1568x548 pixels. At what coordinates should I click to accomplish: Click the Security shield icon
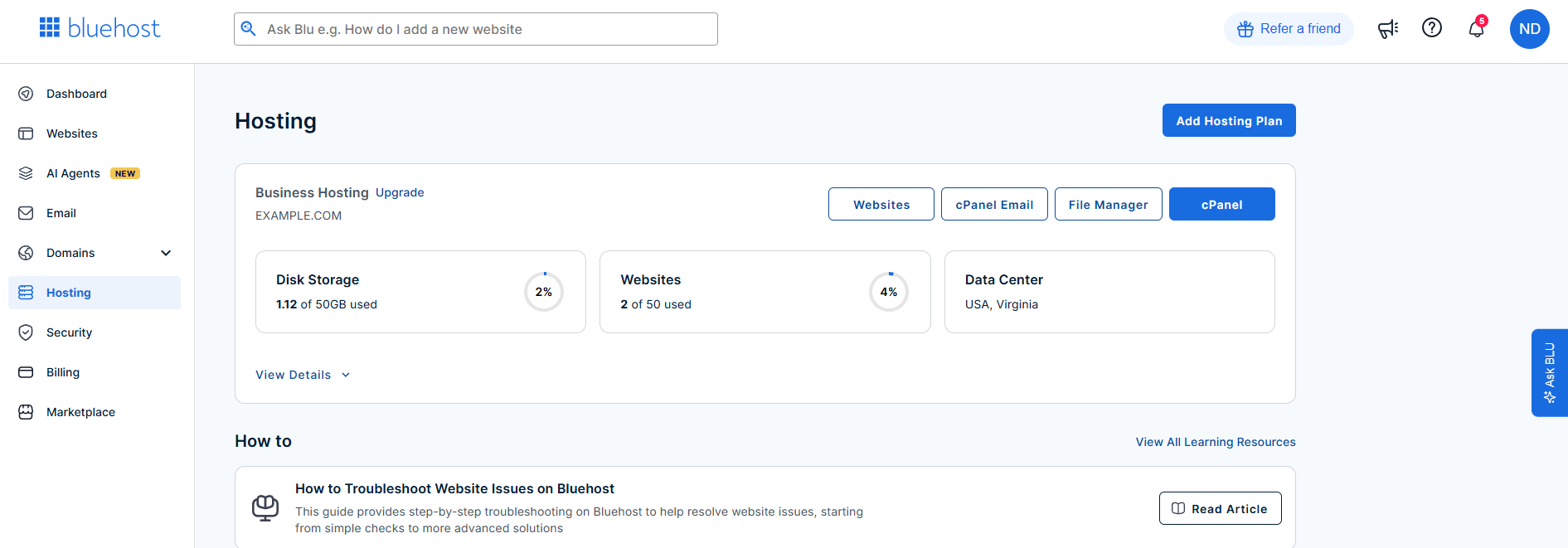(26, 332)
